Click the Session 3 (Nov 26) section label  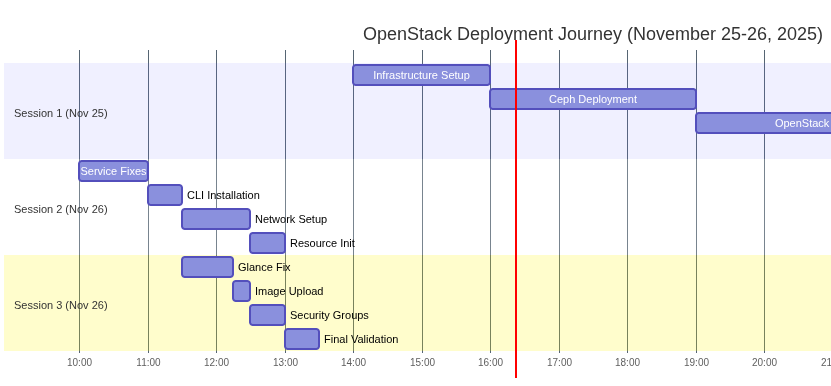[x=60, y=305]
